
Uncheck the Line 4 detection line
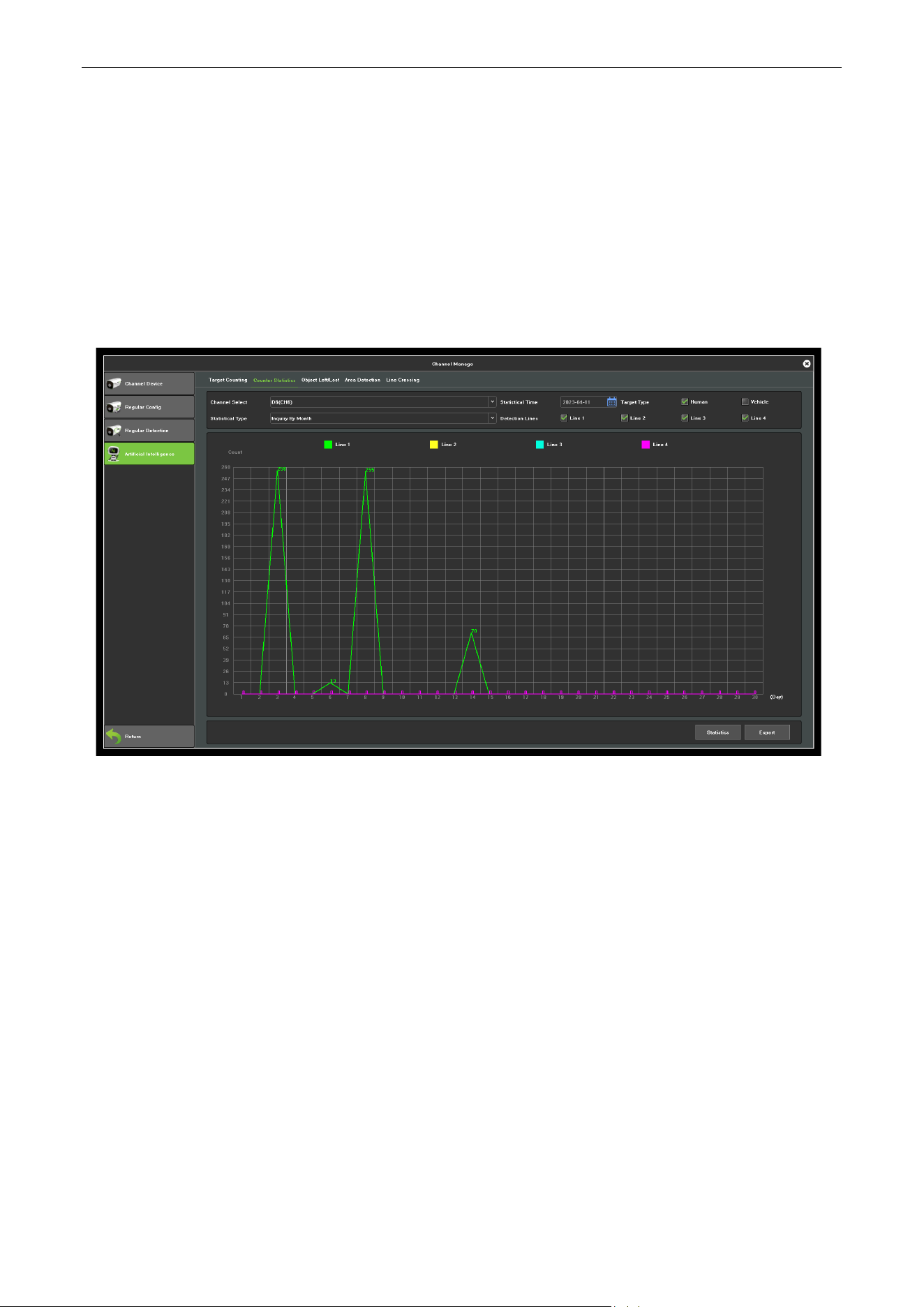[745, 418]
